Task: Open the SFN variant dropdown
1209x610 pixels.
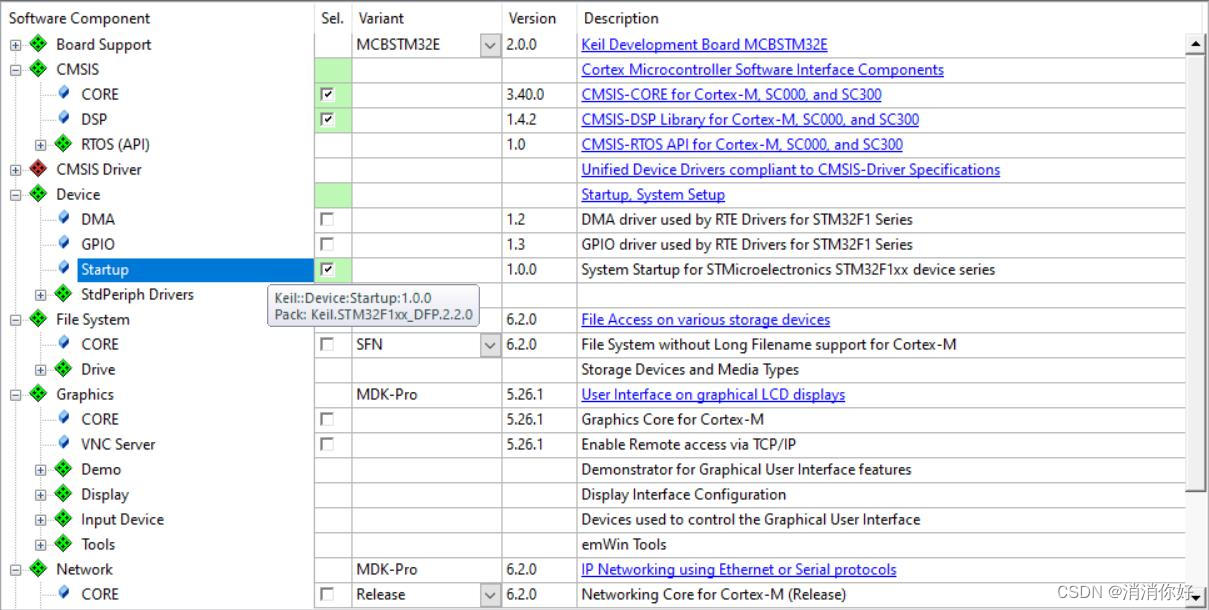Action: (489, 344)
